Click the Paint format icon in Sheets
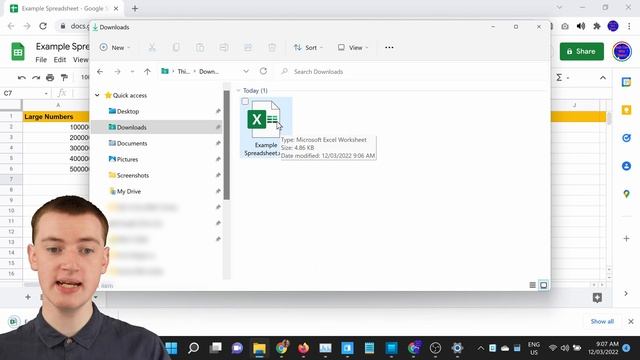Screen dimensions: 640x360 [64, 78]
